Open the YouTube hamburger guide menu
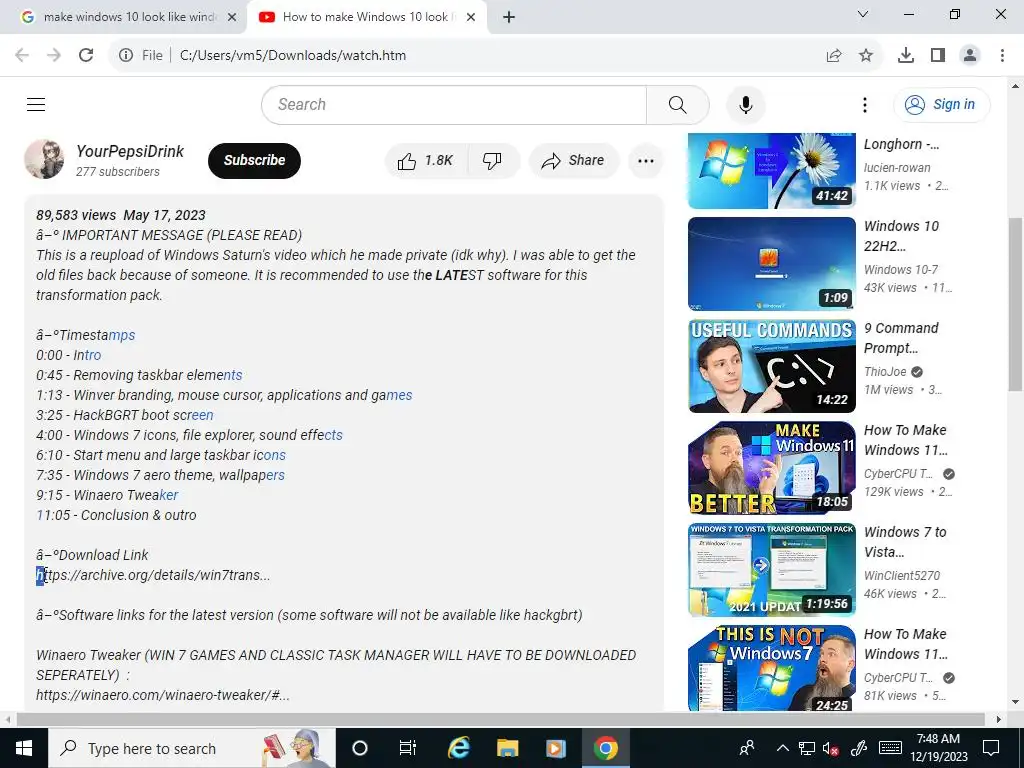 (x=36, y=104)
